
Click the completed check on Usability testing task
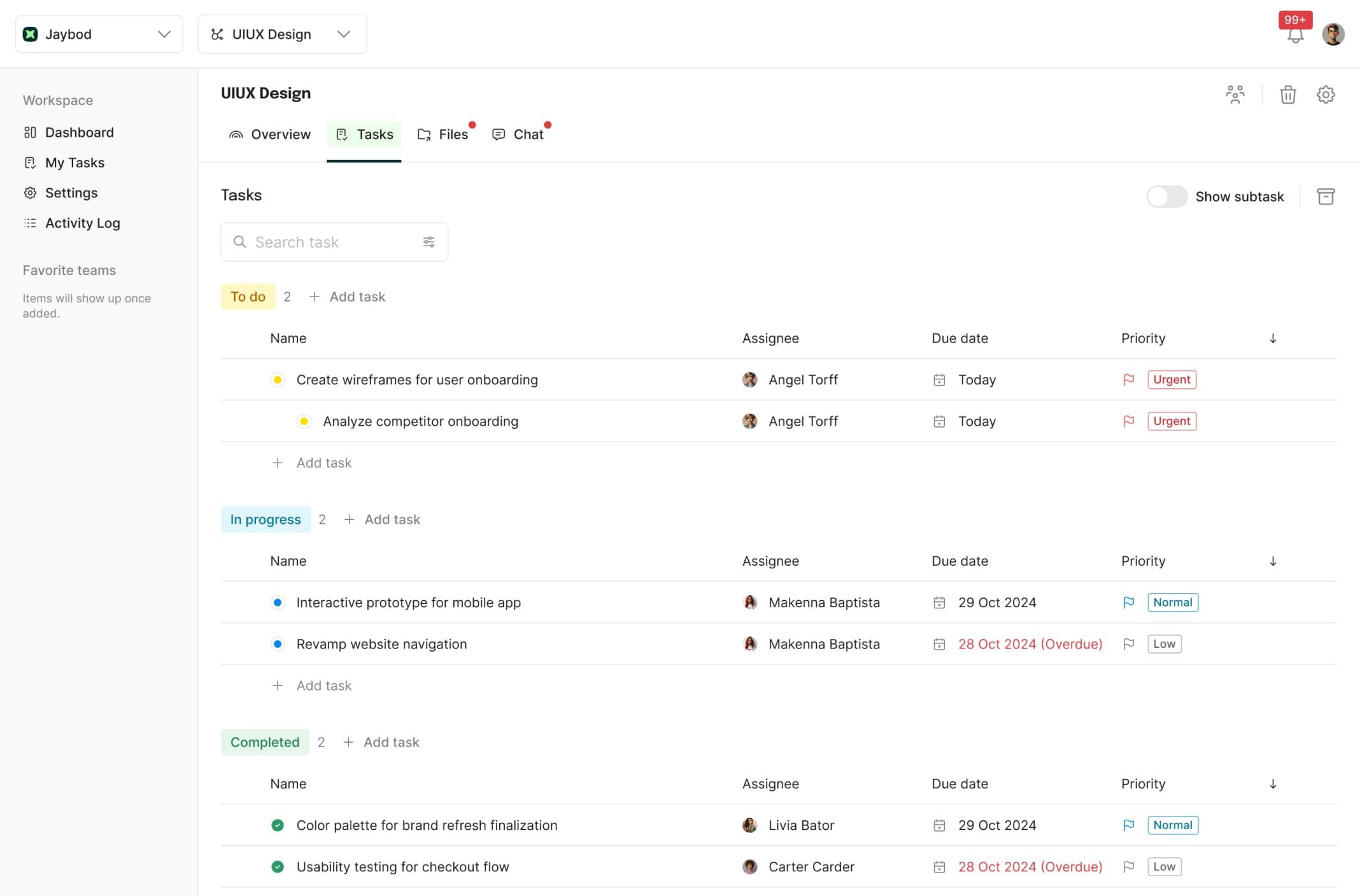(x=278, y=866)
